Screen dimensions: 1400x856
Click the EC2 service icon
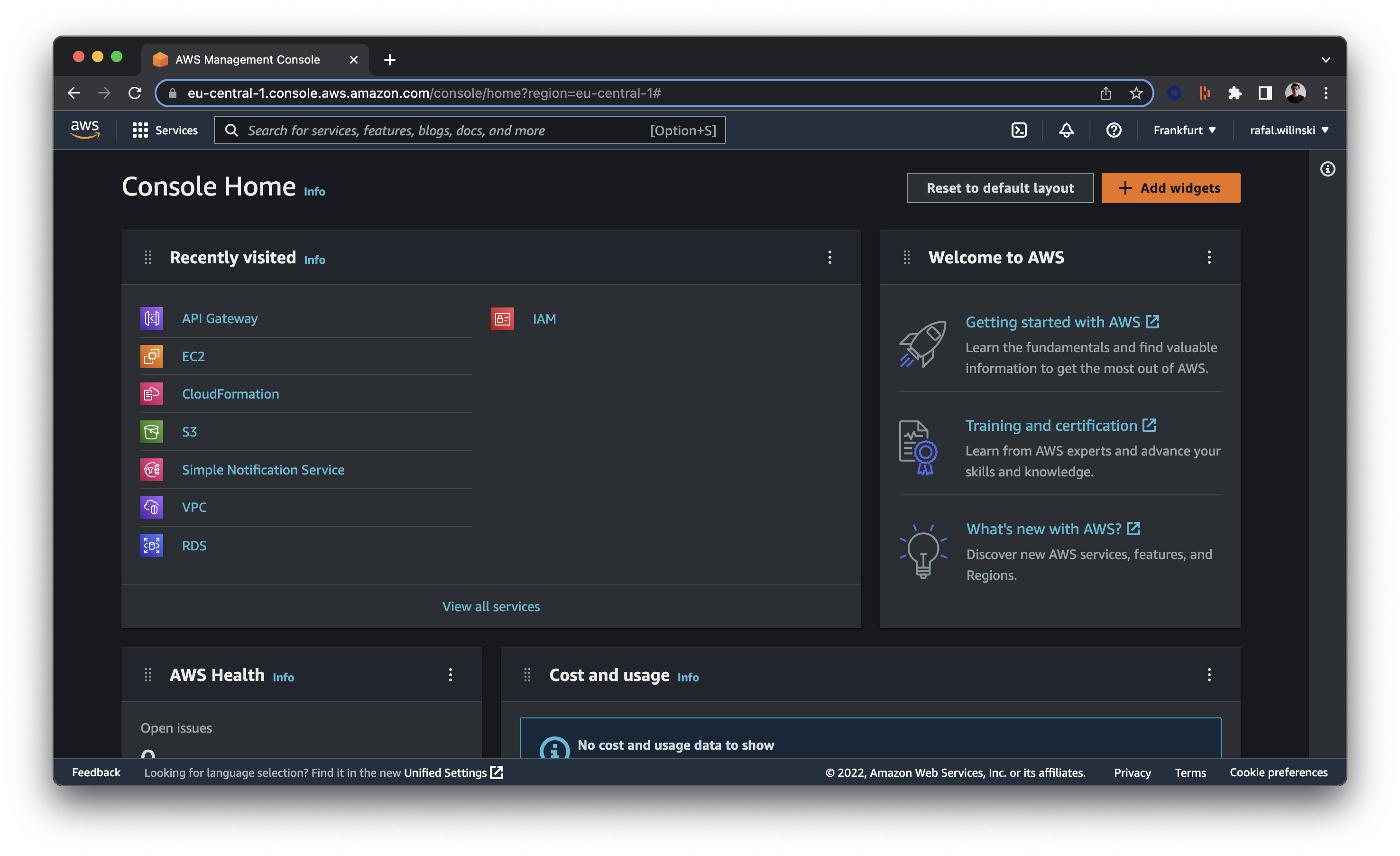pyautogui.click(x=152, y=356)
